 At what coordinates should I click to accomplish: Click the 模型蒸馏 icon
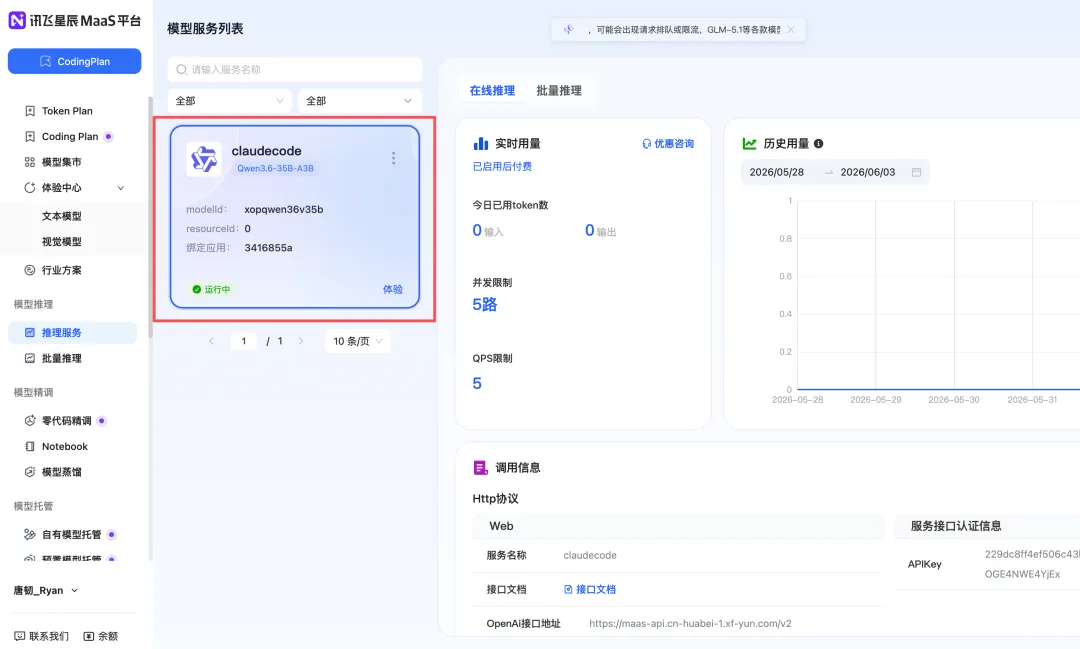click(x=30, y=472)
